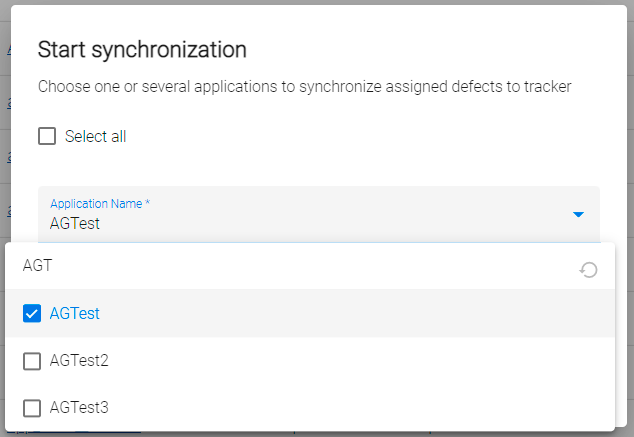Click the selected AGTest value in field
The height and width of the screenshot is (437, 634).
(75, 223)
